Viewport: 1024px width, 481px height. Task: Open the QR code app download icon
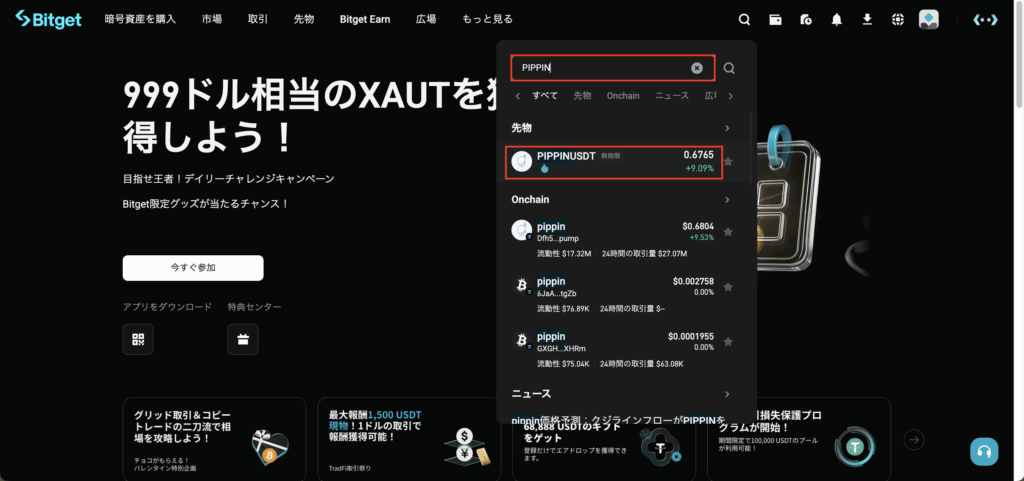(x=138, y=339)
